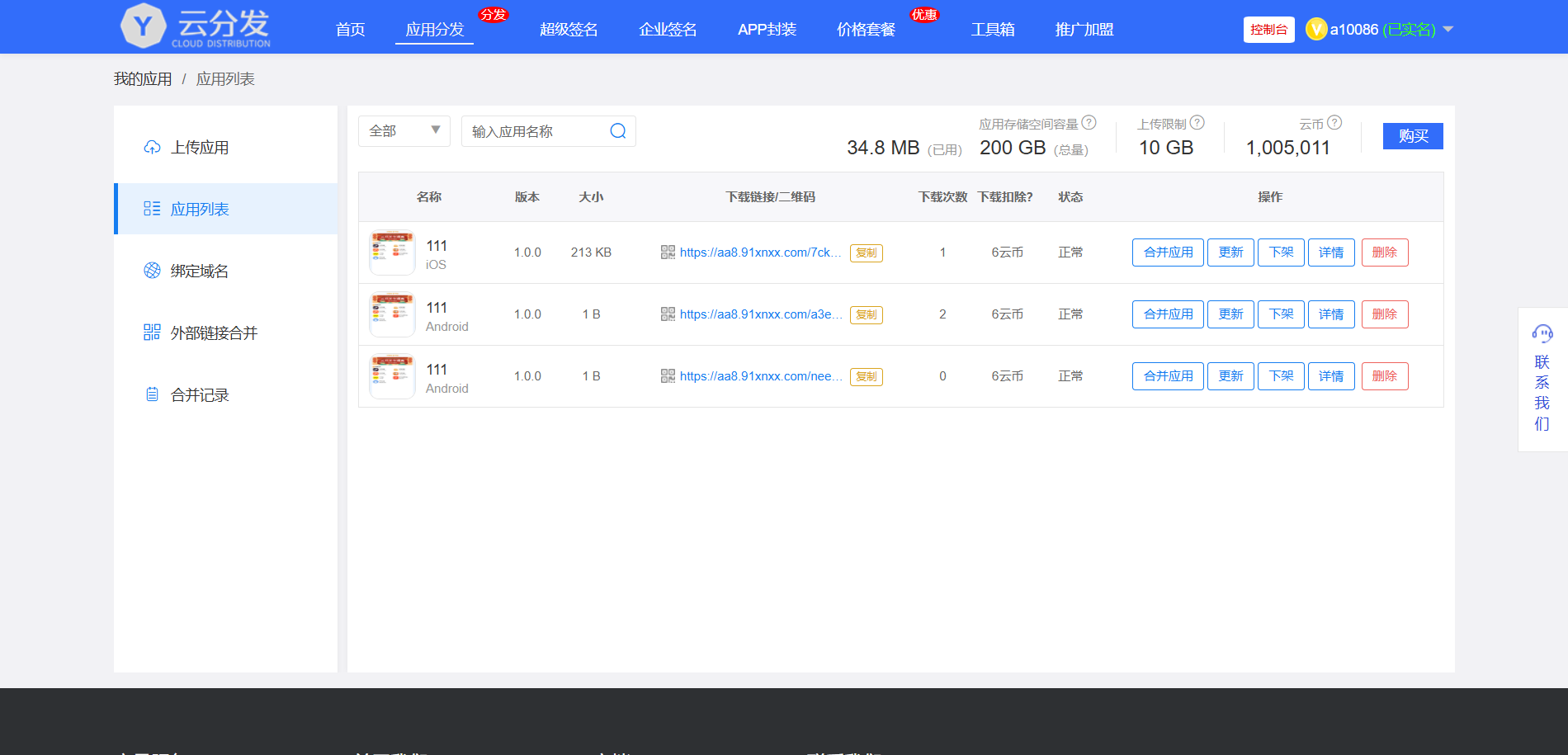Click help icon next to 云币
The image size is (1568, 755).
point(1334,123)
